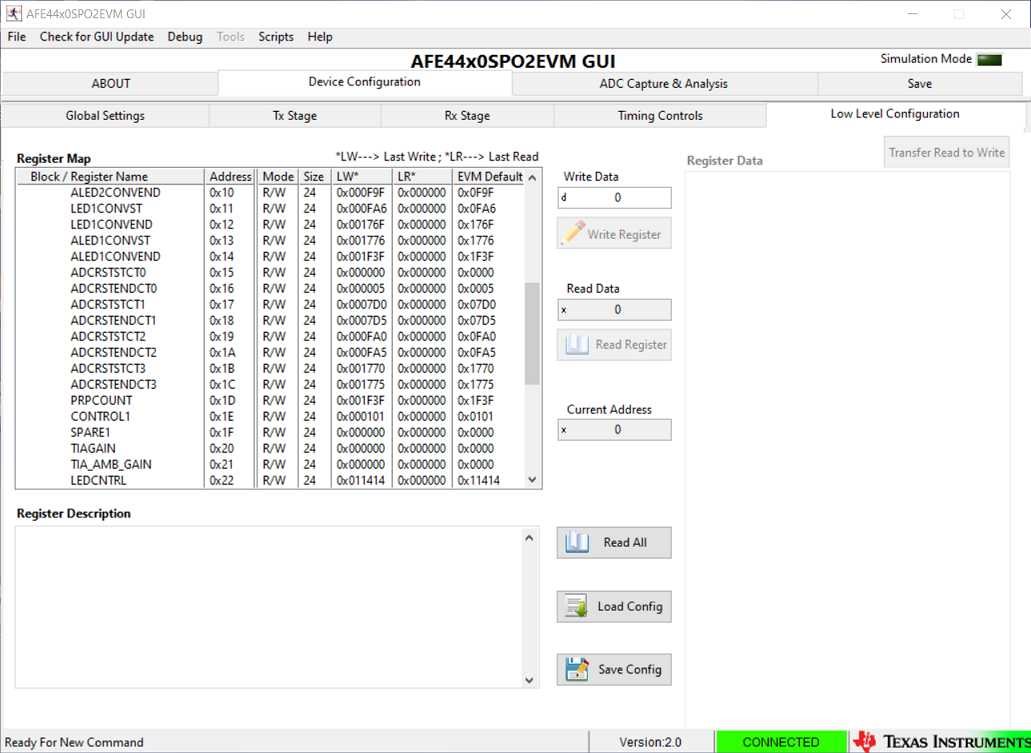The image size is (1031, 753).
Task: Click the Write Data radix selector 'd'
Action: click(x=563, y=197)
